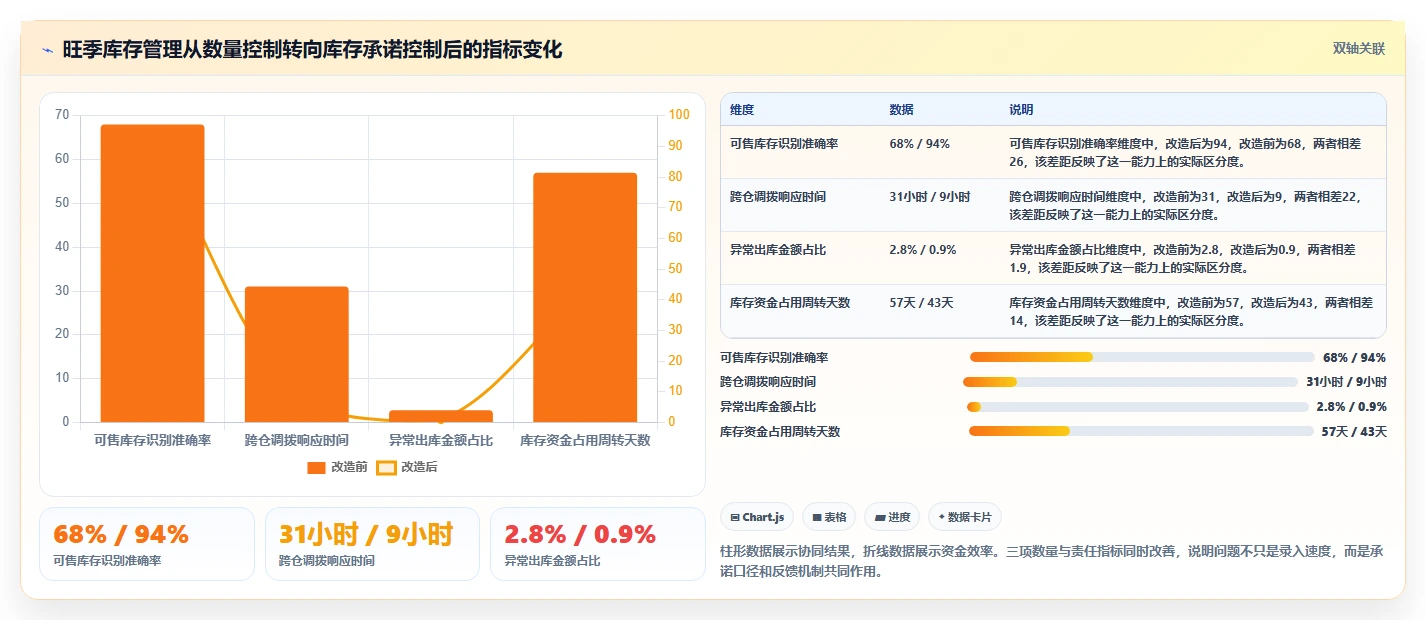1426x620 pixels.
Task: Click table value 31小时 / 9小时
Action: coord(929,197)
